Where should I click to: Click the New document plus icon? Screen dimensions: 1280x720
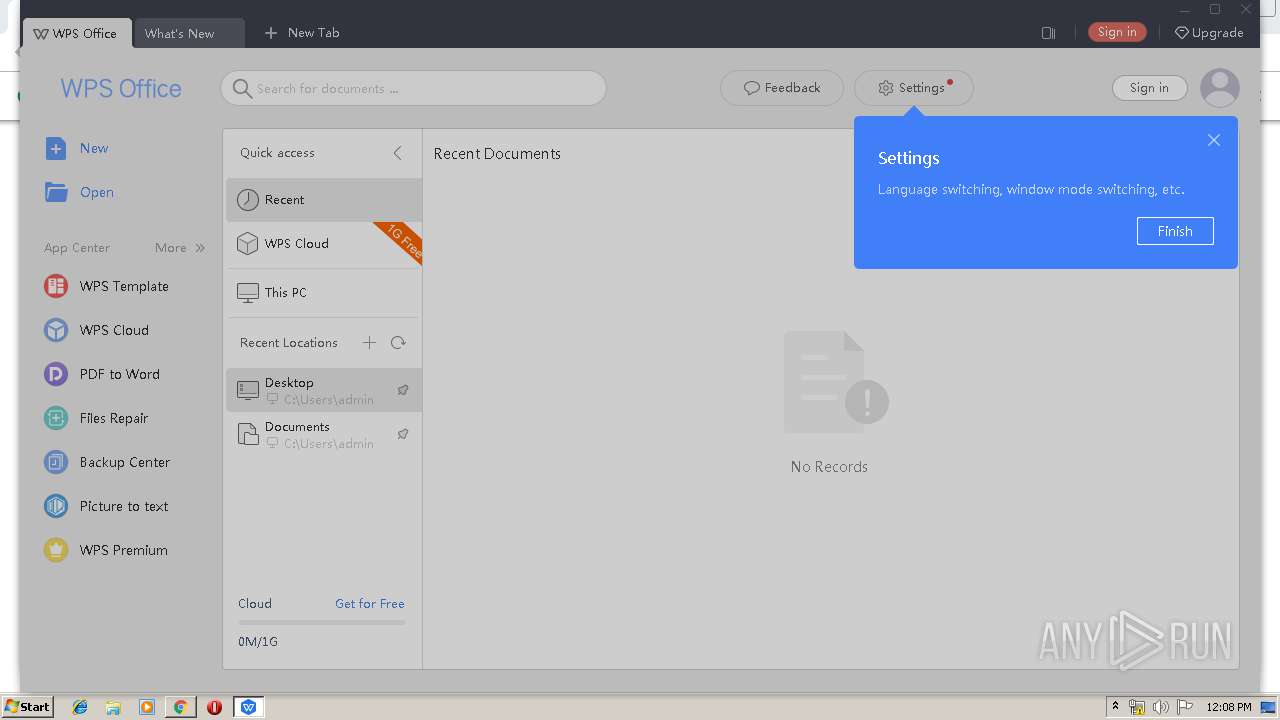pos(56,148)
